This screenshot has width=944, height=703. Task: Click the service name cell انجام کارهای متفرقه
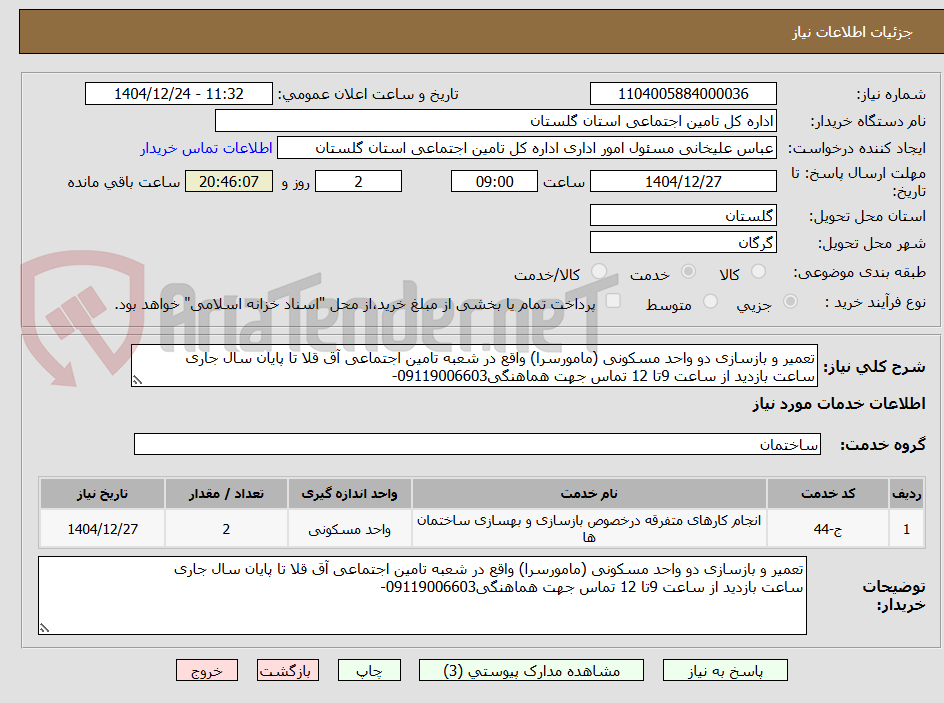click(x=589, y=528)
